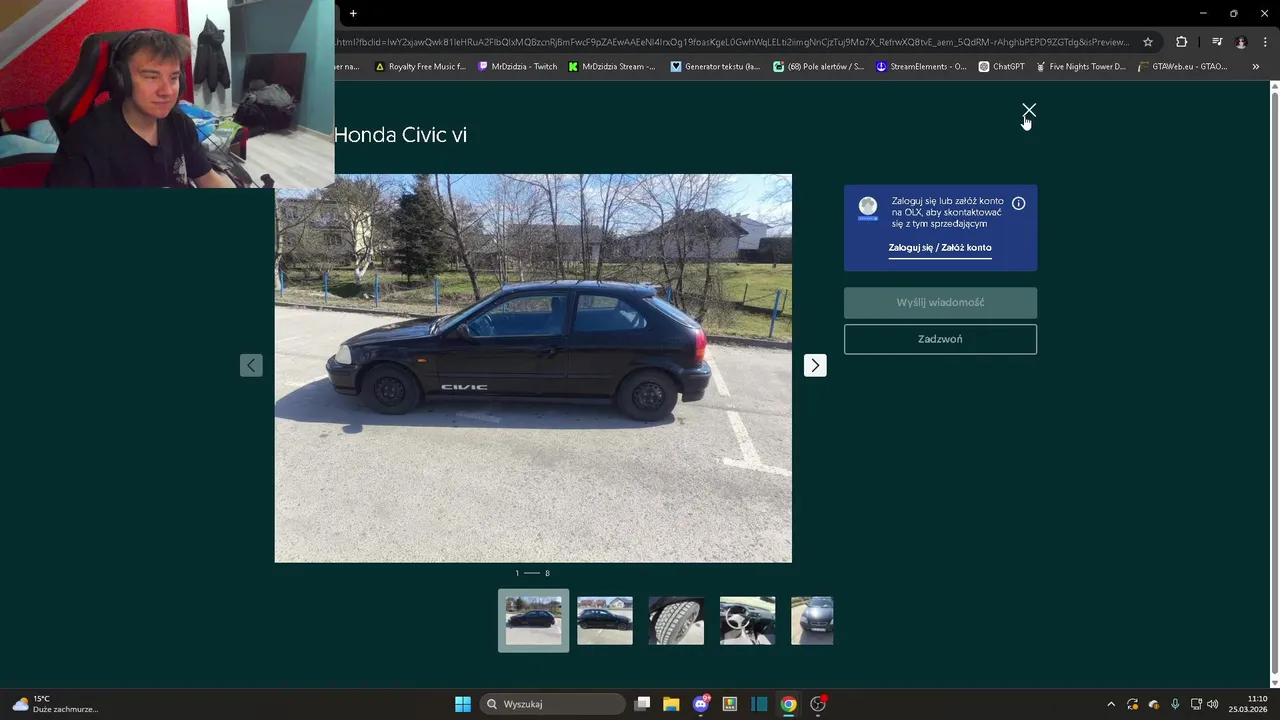Select the tire tread thumbnail
The image size is (1280, 720).
coord(676,620)
